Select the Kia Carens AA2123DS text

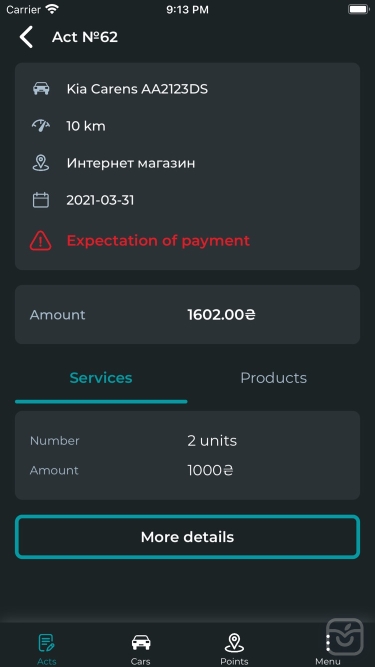pyautogui.click(x=137, y=89)
